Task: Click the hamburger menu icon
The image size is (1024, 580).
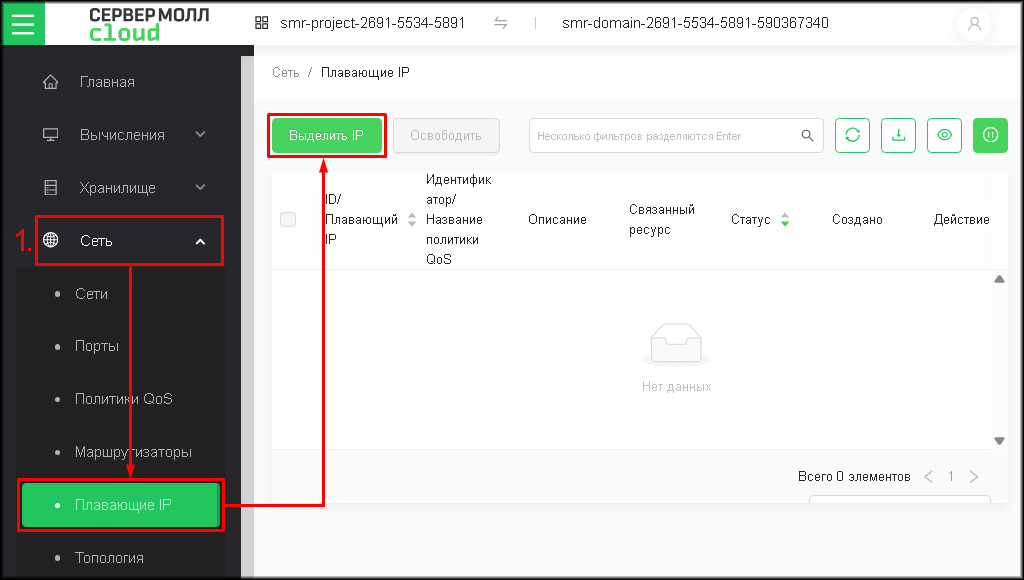Action: 22,23
